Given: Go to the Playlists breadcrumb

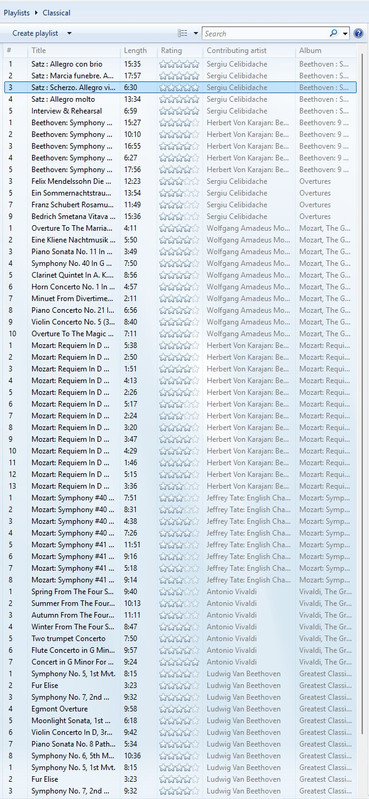Looking at the screenshot, I should [16, 13].
